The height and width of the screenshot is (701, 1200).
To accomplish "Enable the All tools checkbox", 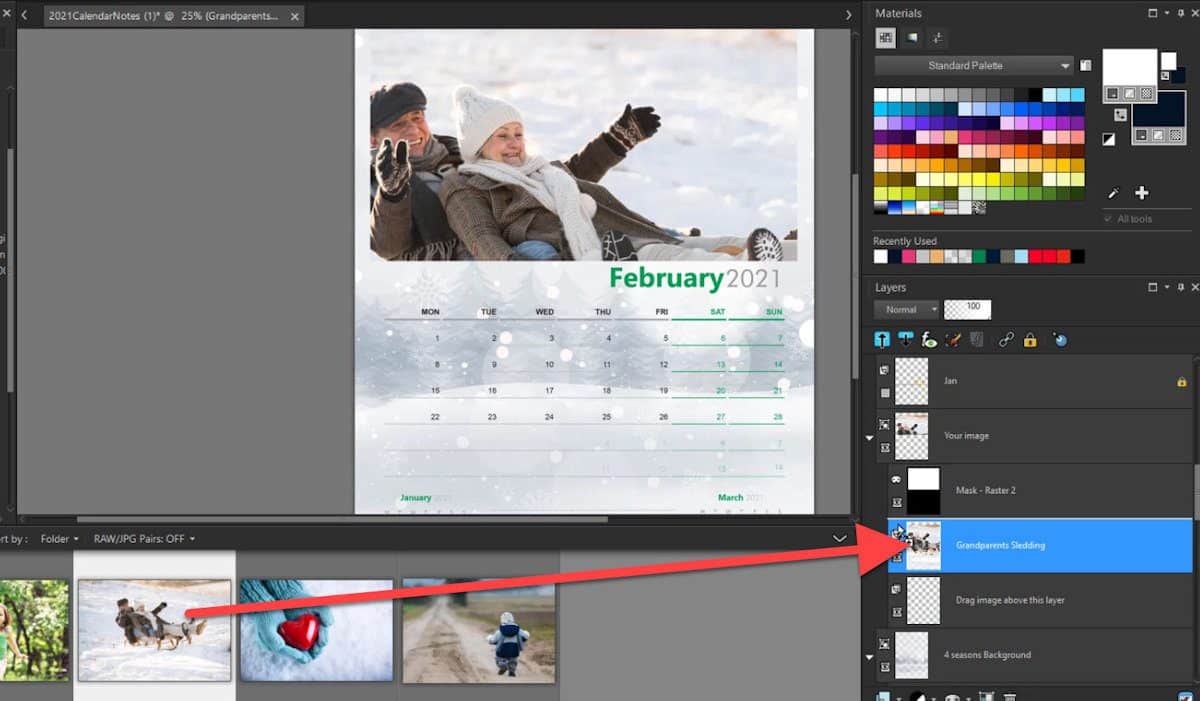I will [1107, 219].
